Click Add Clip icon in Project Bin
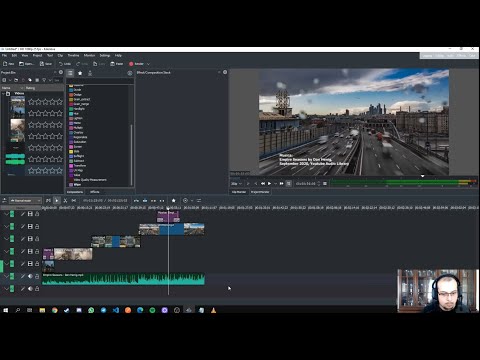The image size is (480, 360). pos(4,80)
